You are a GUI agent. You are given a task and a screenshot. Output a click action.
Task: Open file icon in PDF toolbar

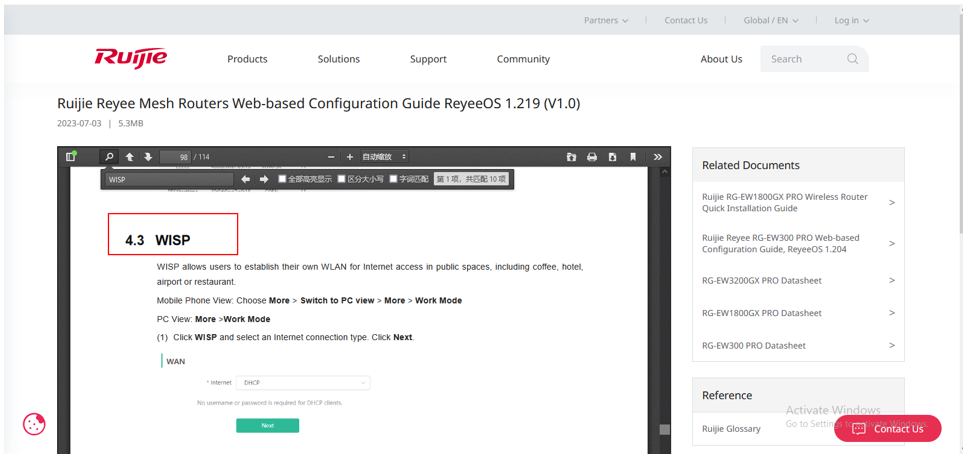tap(572, 157)
